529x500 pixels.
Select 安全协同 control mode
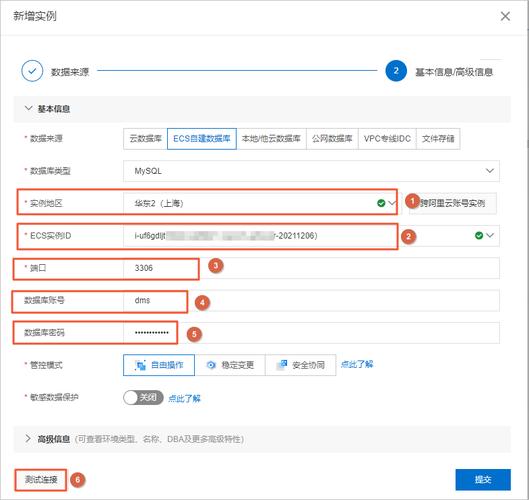[301, 365]
